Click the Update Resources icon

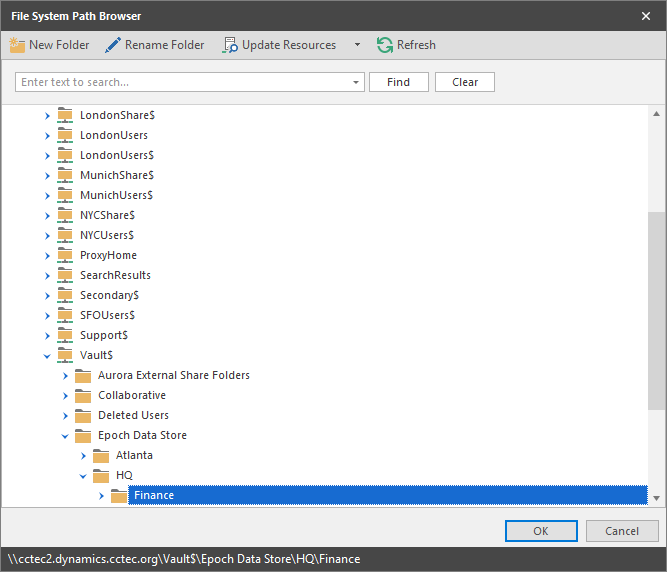[230, 45]
